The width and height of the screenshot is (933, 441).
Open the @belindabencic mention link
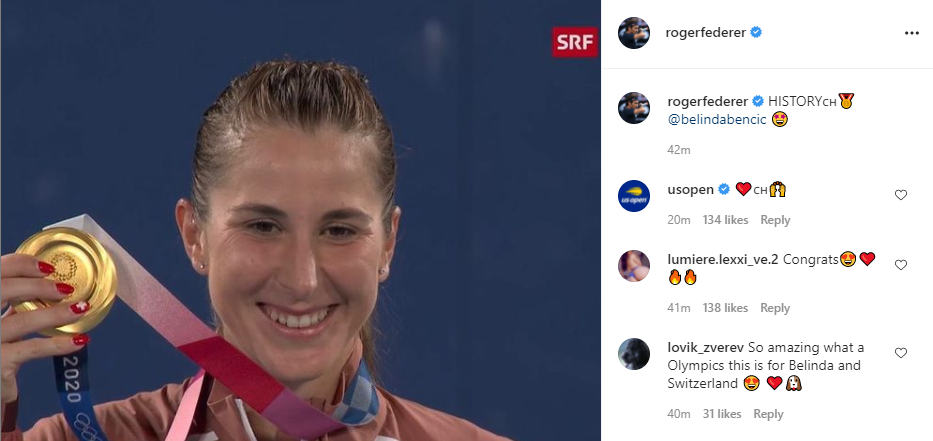[717, 120]
